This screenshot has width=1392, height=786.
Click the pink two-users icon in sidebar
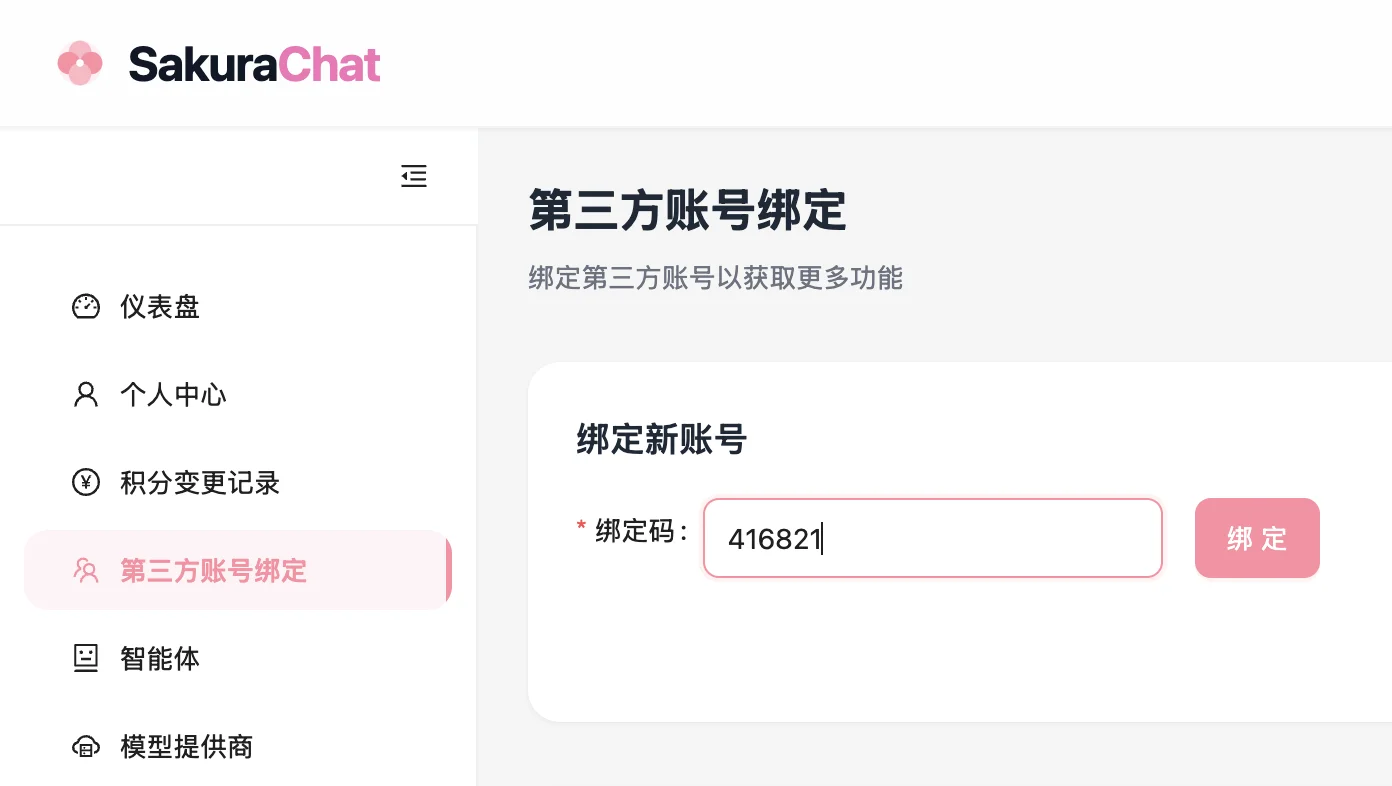[86, 571]
